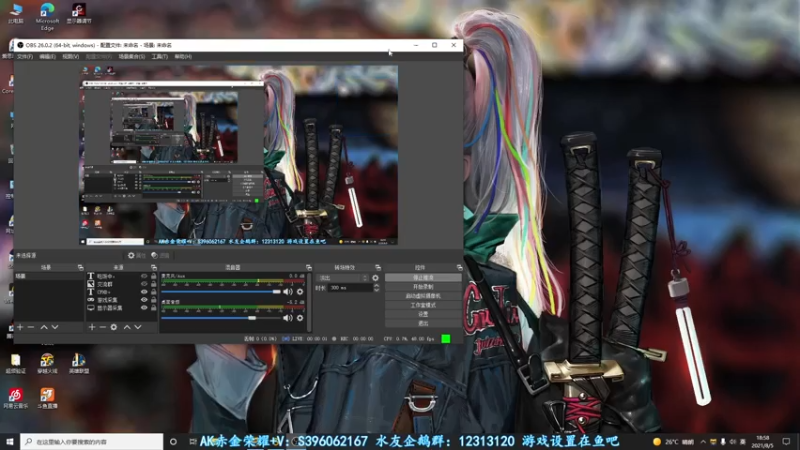Image resolution: width=800 pixels, height=450 pixels.
Task: Move scene up with the Scenes up arrow
Action: tap(44, 327)
